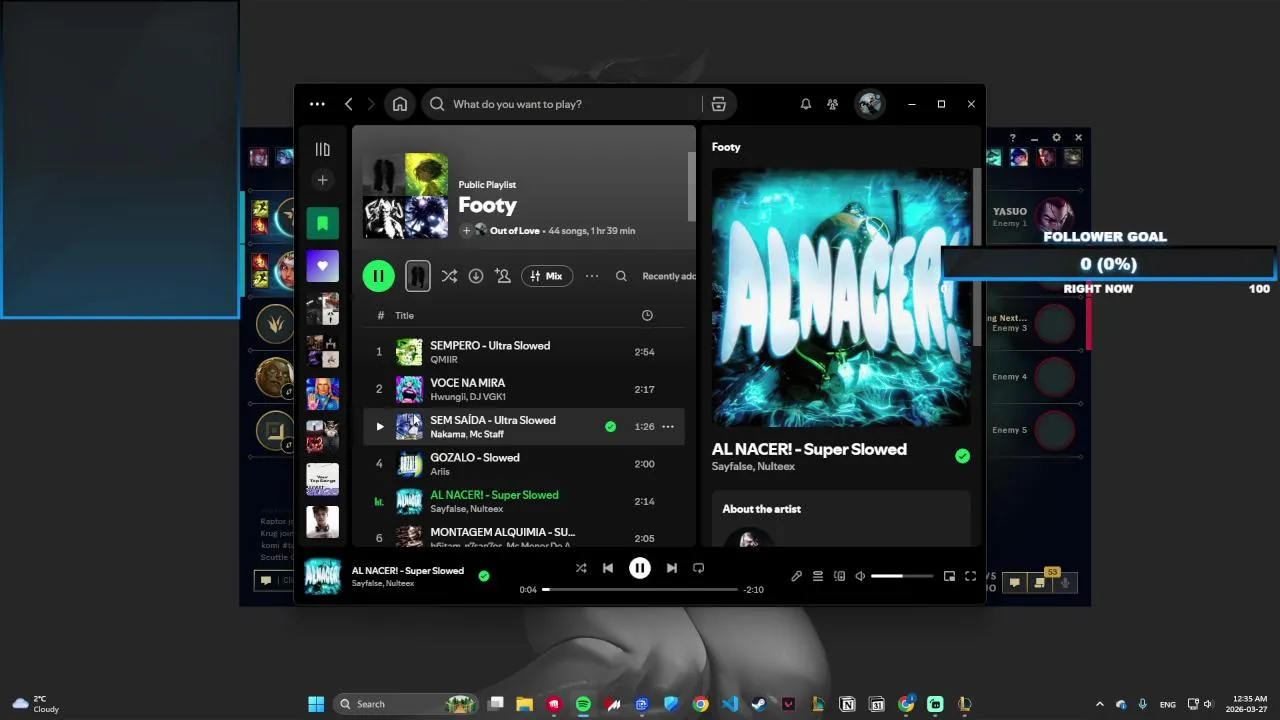Toggle saved checkmark in Now Playing panel
The width and height of the screenshot is (1280, 720).
tap(962, 456)
